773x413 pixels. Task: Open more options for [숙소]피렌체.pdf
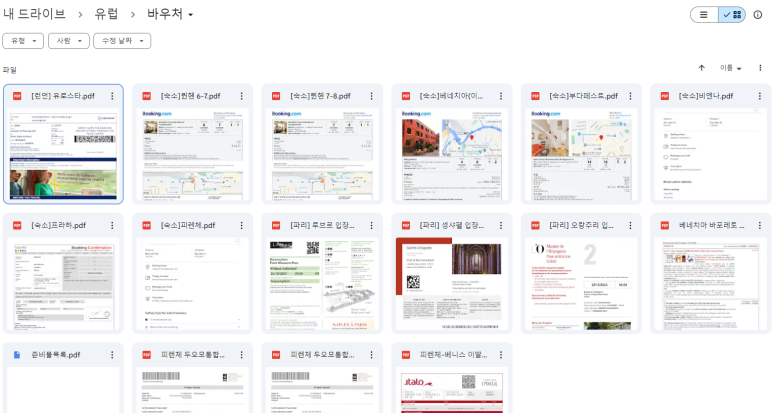(242, 225)
